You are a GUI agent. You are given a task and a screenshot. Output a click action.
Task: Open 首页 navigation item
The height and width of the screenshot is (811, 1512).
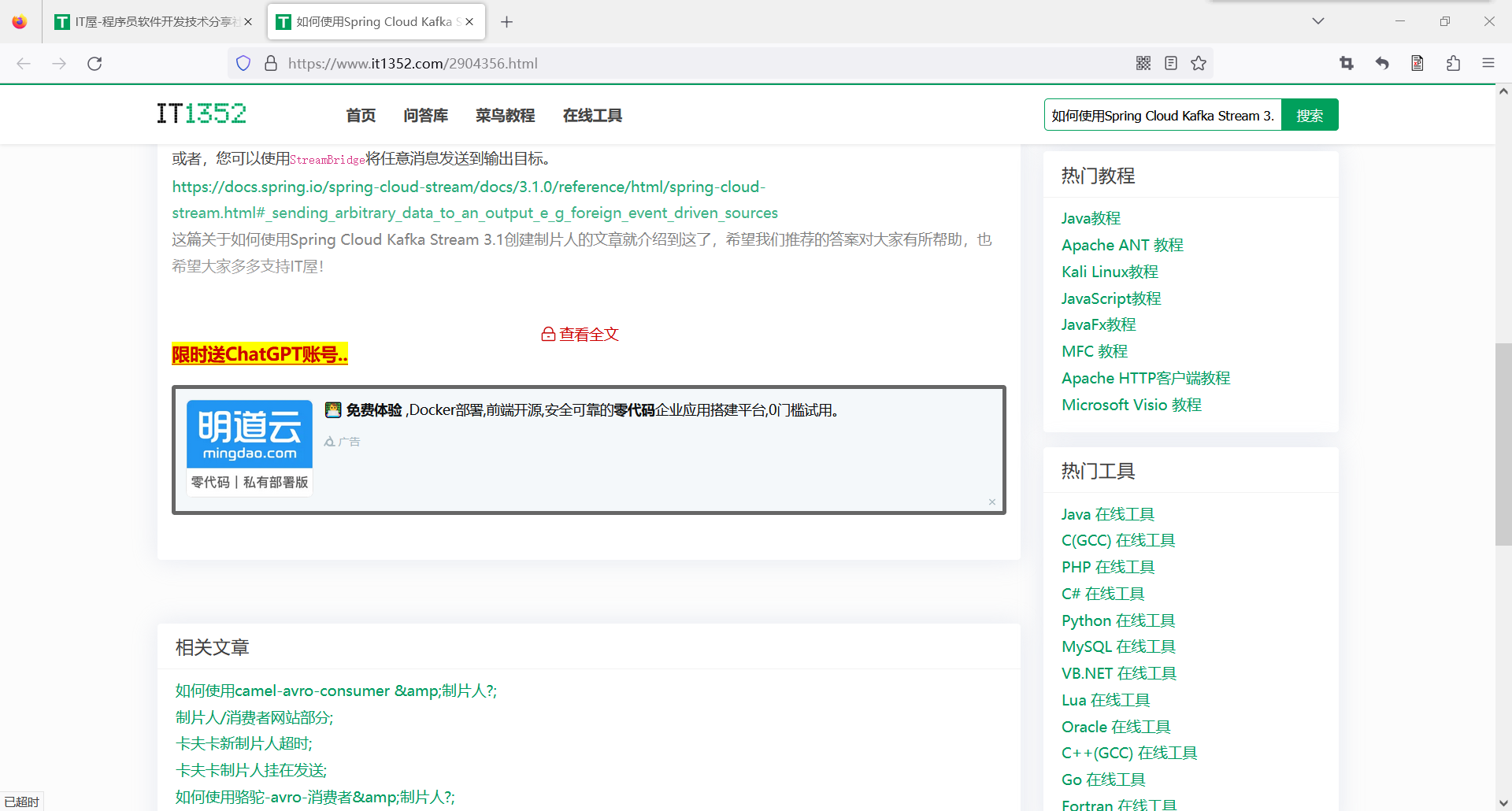[361, 116]
